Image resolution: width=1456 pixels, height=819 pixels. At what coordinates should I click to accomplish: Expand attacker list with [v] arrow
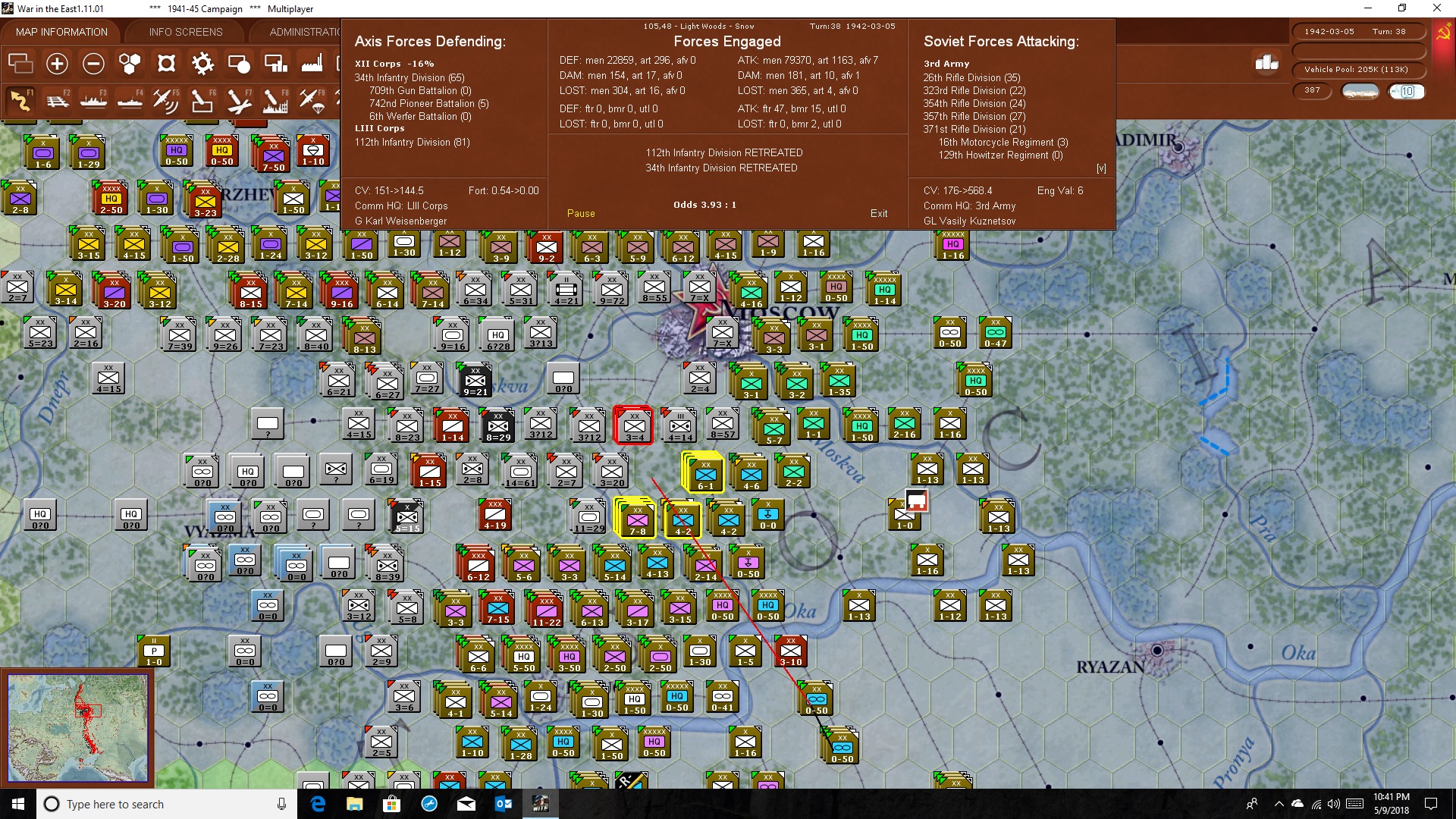point(1101,168)
